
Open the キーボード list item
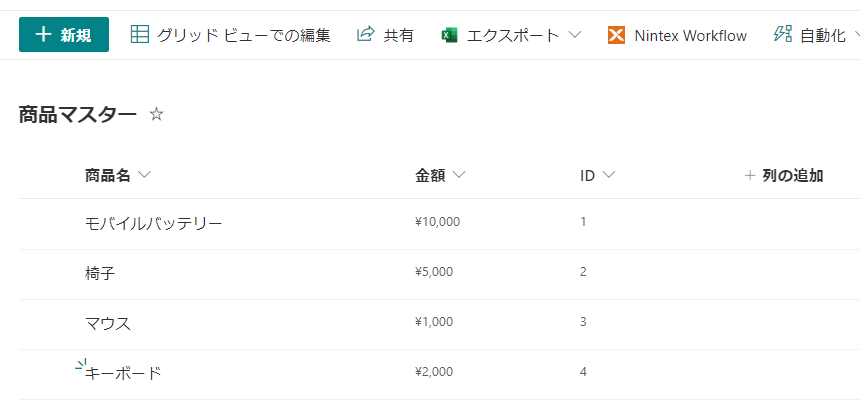123,373
